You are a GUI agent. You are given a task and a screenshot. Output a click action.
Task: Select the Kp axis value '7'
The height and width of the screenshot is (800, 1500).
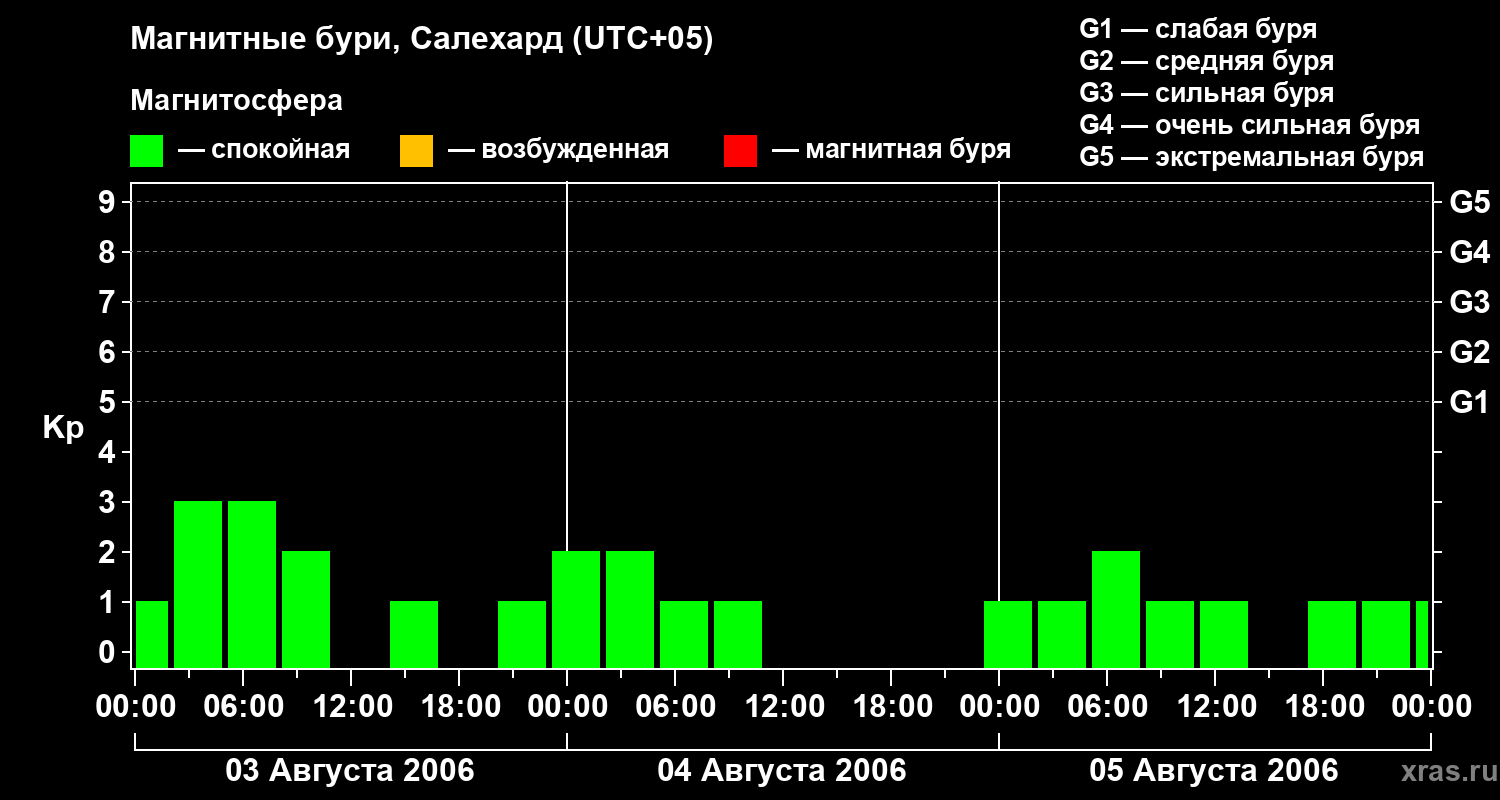[x=109, y=302]
